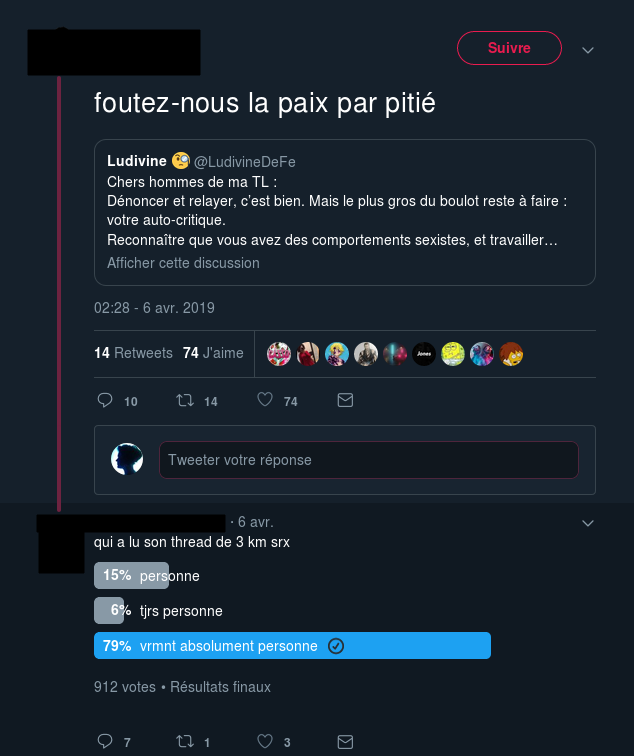View the 14 Retweets list

click(133, 353)
